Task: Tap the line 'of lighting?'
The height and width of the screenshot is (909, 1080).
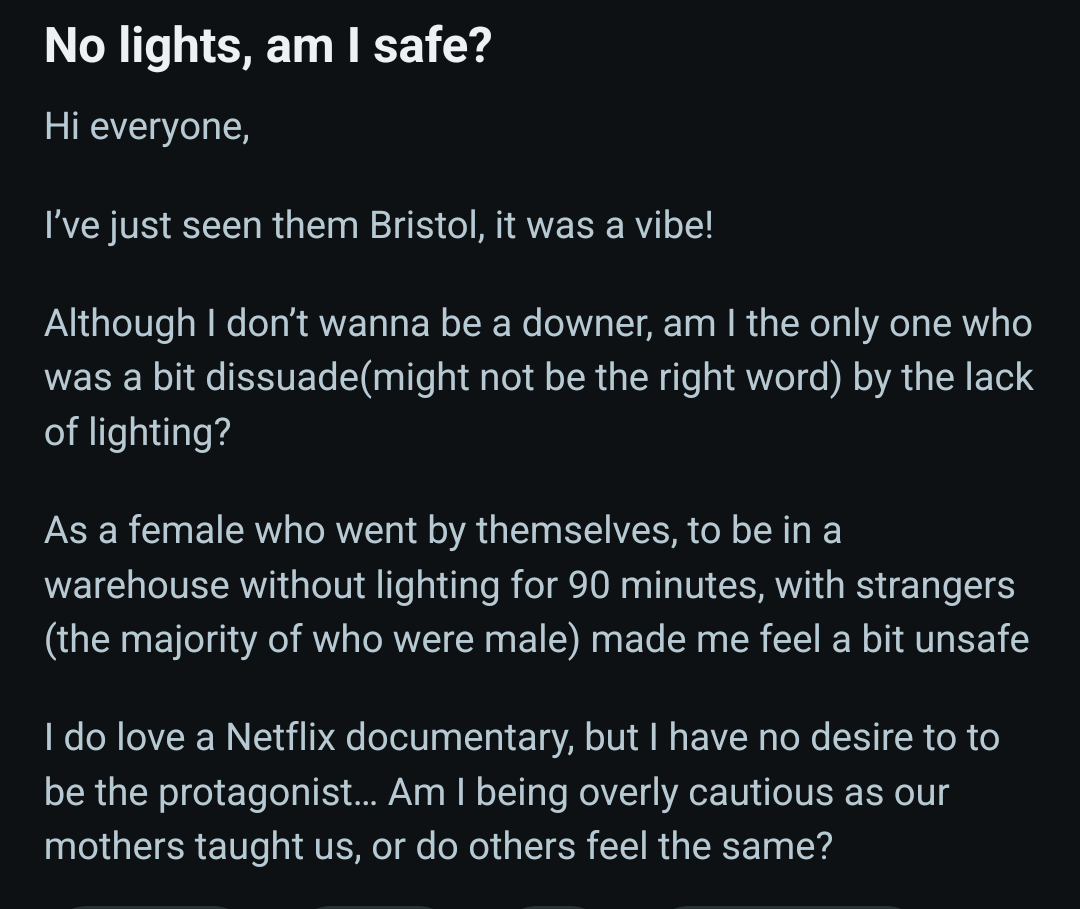Action: point(137,432)
